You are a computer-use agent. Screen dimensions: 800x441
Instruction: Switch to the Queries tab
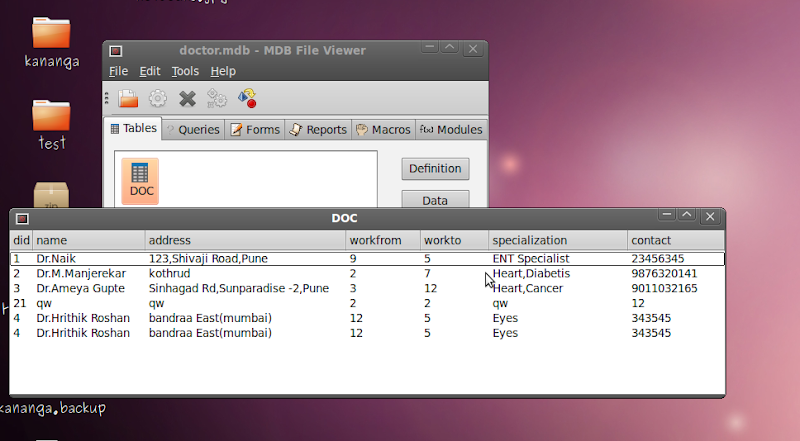pyautogui.click(x=193, y=130)
